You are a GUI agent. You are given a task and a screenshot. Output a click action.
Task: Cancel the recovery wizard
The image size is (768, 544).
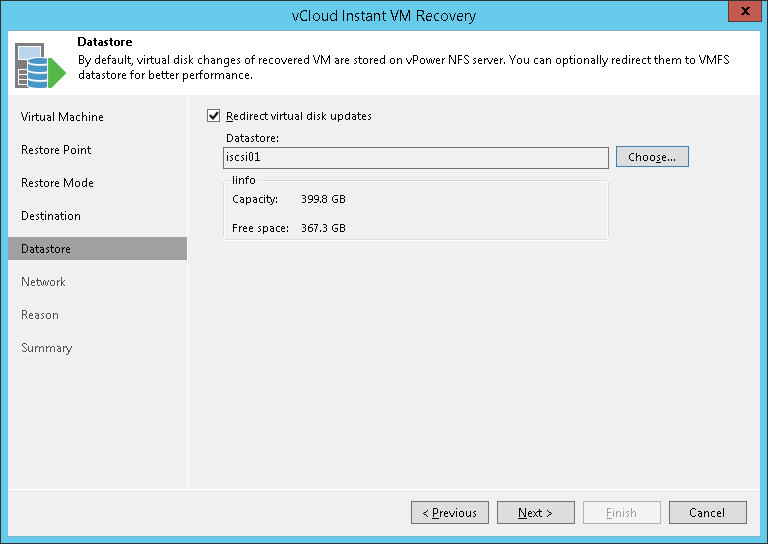click(x=707, y=513)
